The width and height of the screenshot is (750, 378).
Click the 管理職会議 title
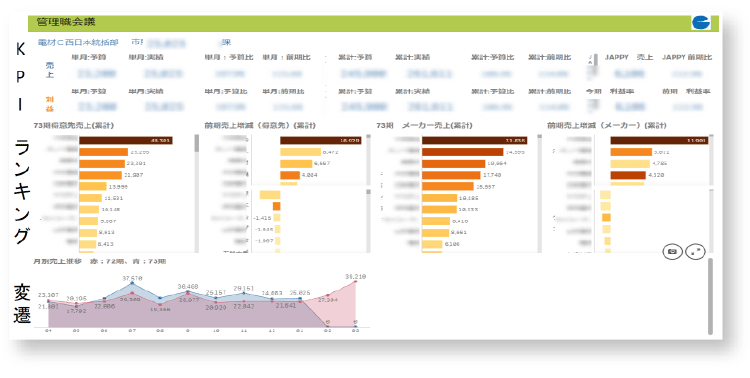click(66, 22)
